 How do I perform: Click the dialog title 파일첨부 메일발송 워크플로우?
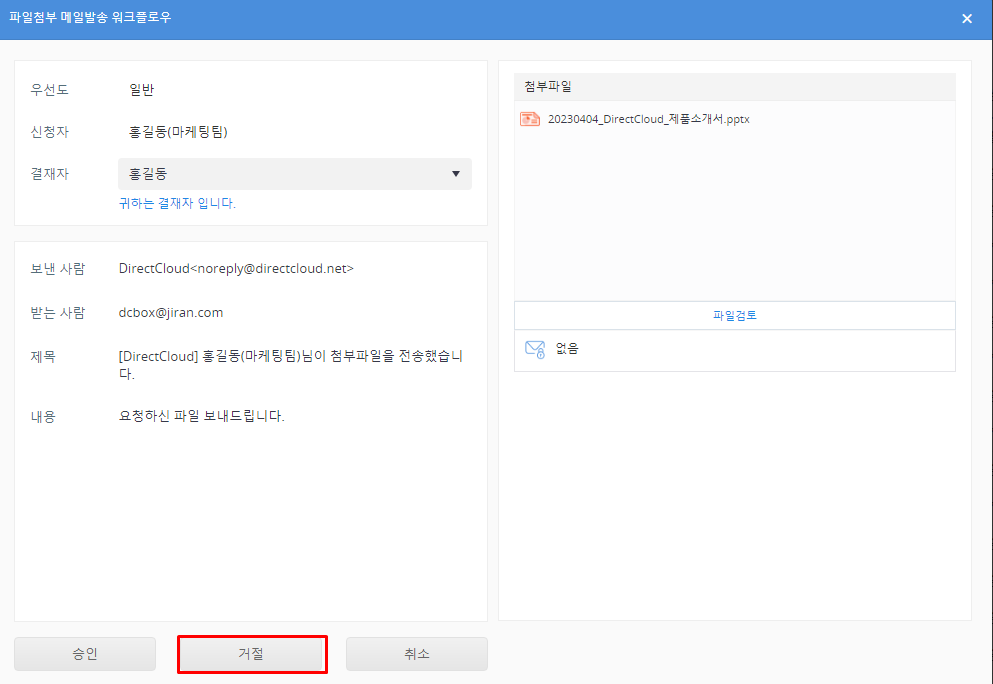pos(90,18)
